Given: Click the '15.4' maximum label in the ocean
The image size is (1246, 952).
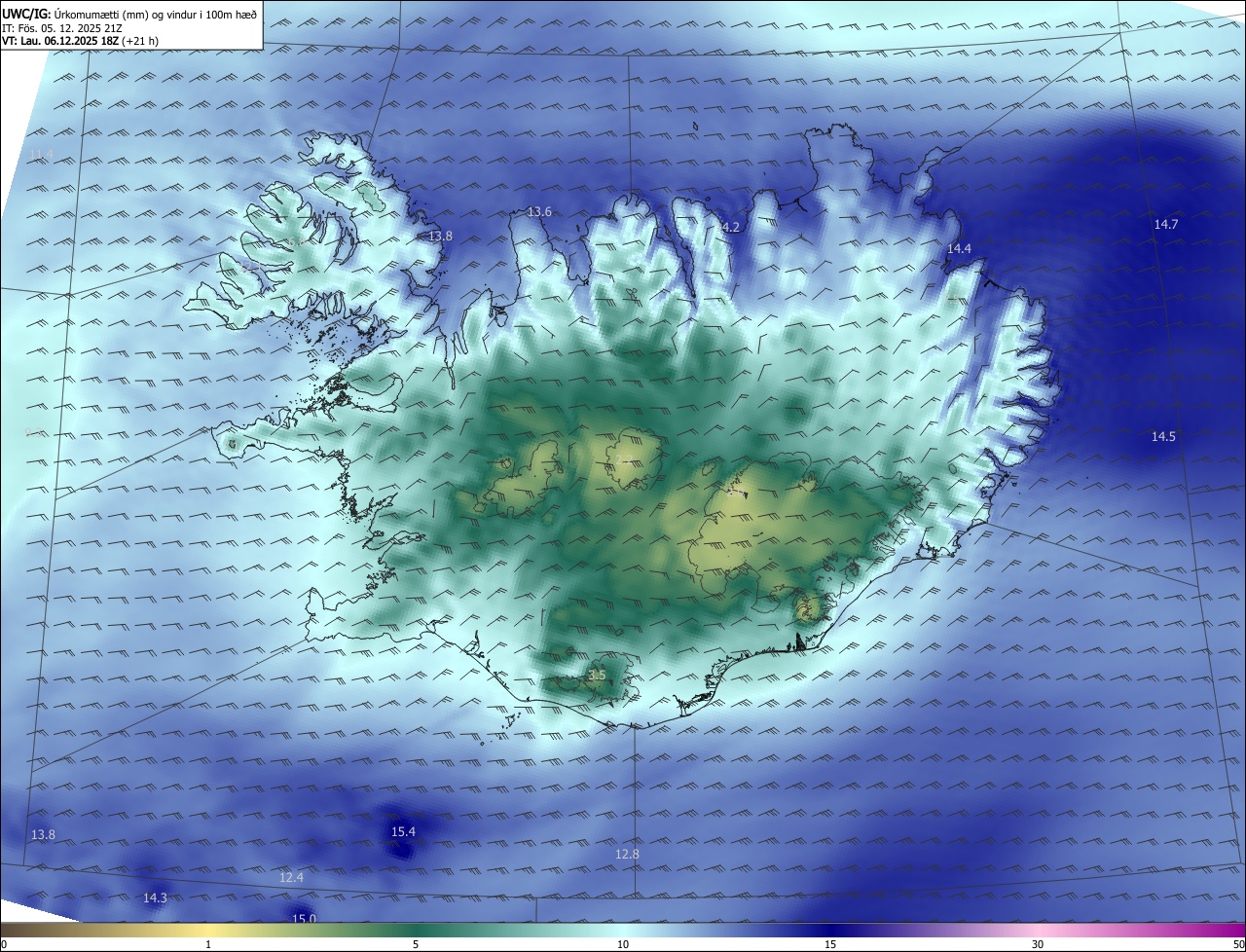Looking at the screenshot, I should 403,832.
